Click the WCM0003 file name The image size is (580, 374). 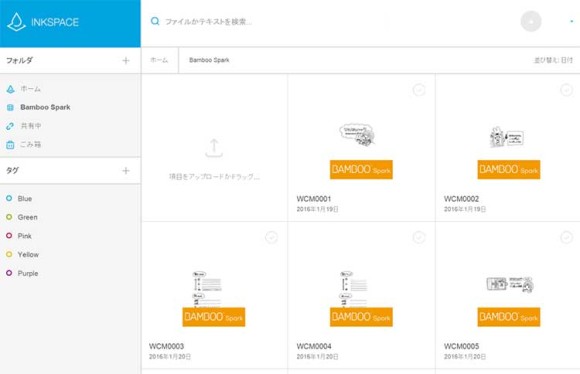[x=166, y=346]
